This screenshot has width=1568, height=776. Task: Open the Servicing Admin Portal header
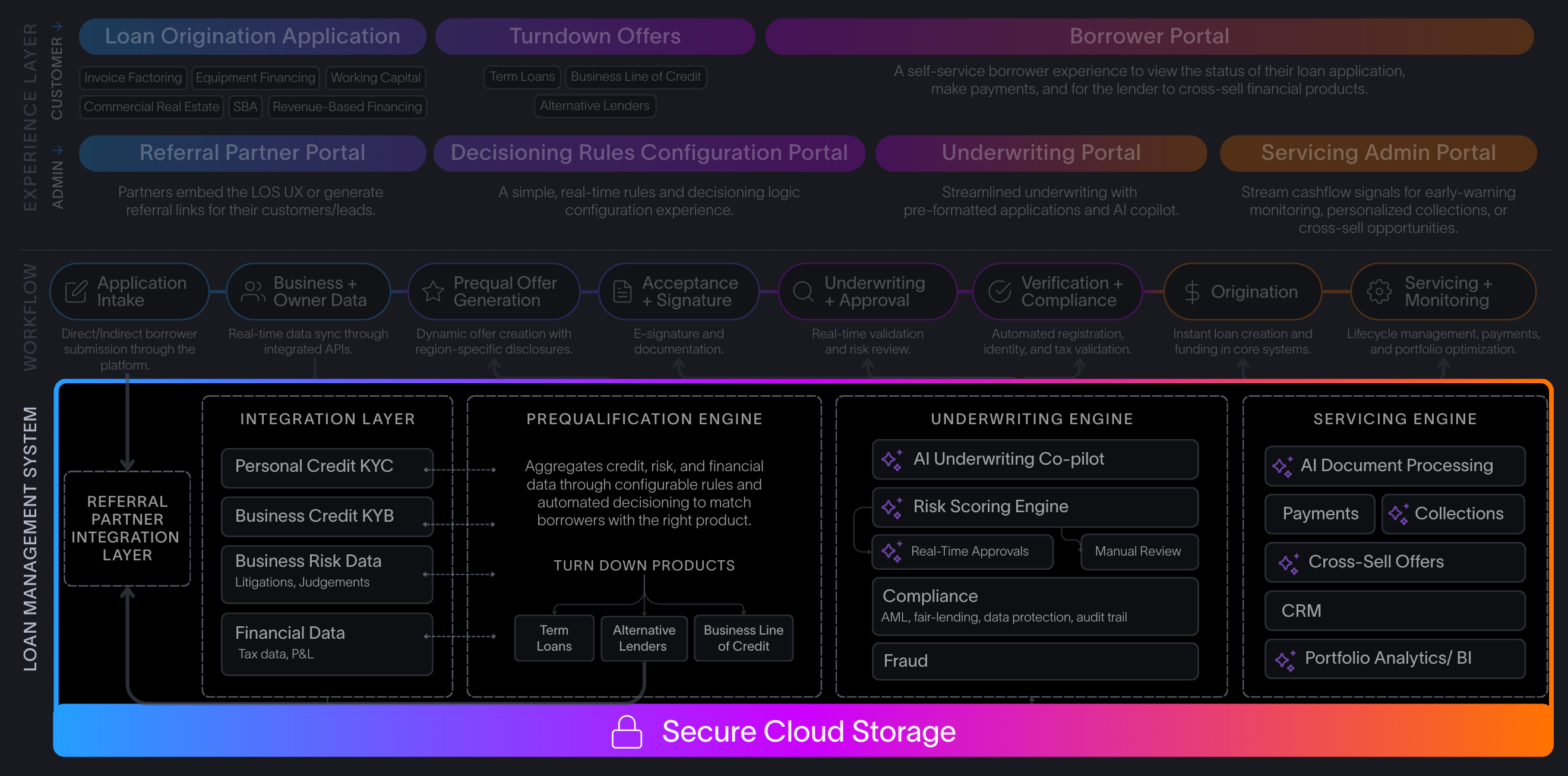(x=1377, y=153)
